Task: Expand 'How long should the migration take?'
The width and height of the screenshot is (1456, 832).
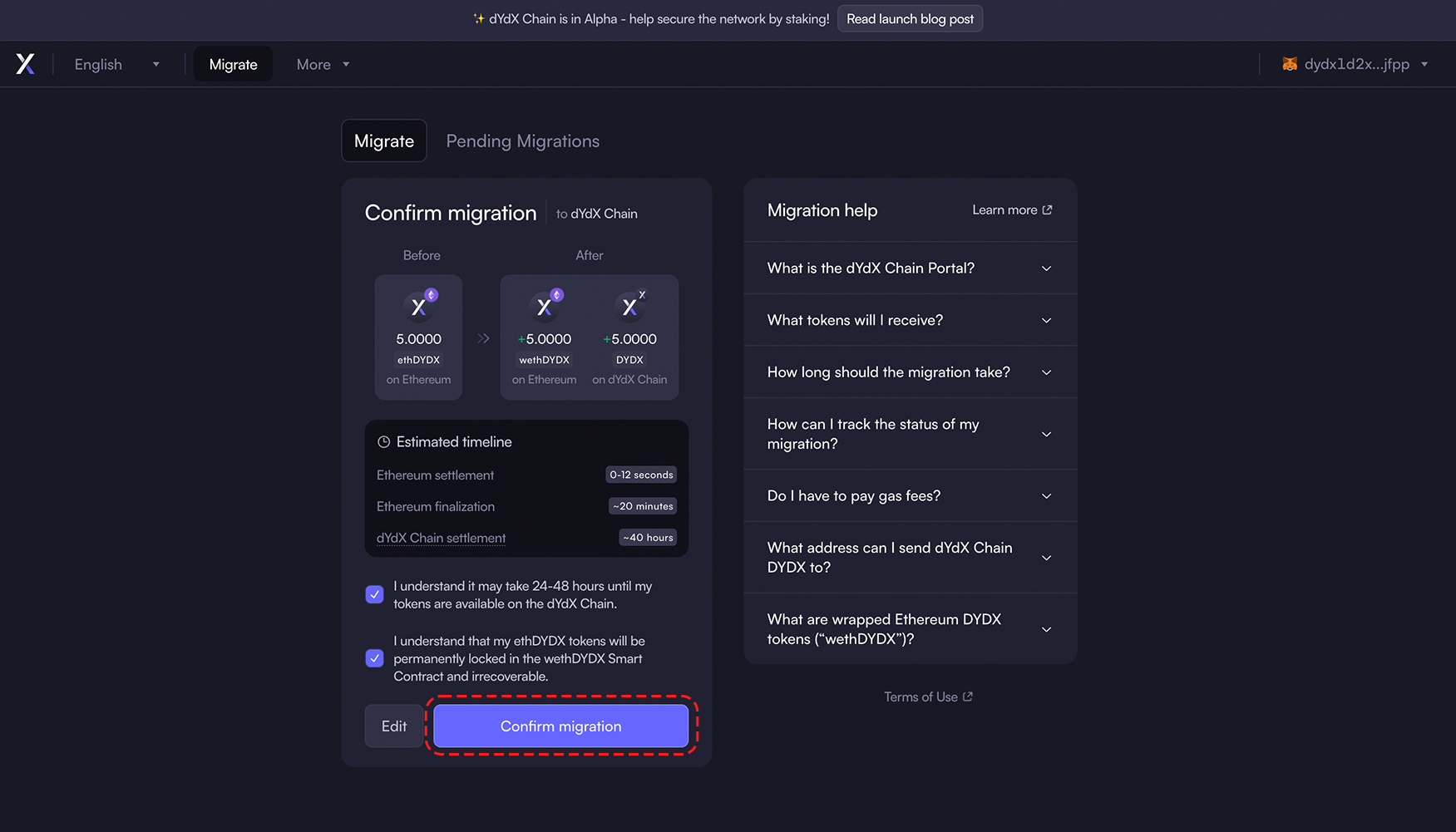Action: point(911,372)
